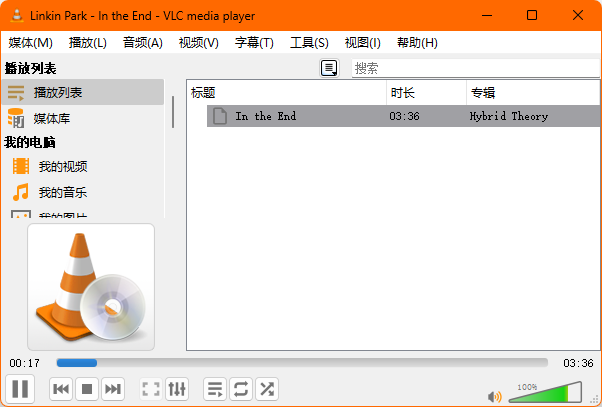This screenshot has width=602, height=407.
Task: Click the film strip videos icon
Action: (21, 166)
